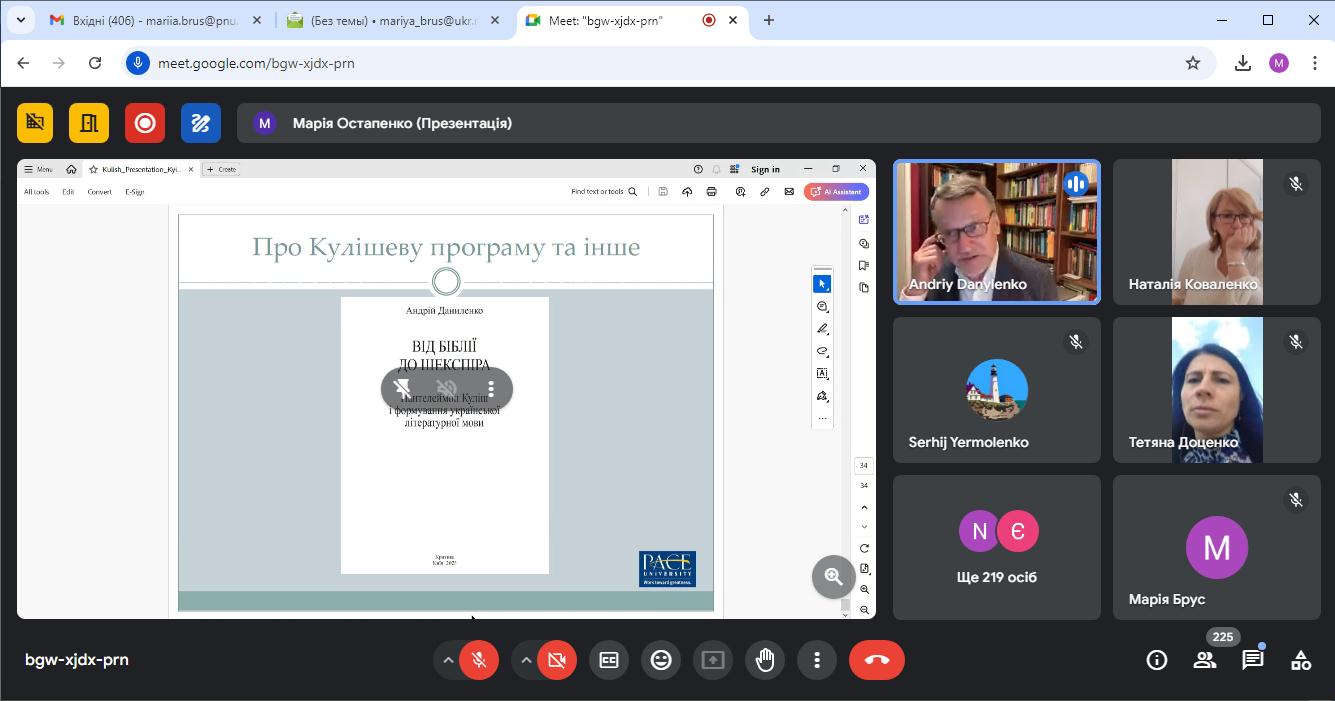Viewport: 1335px width, 701px height.
Task: Open the emoji reactions panel
Action: 661,660
